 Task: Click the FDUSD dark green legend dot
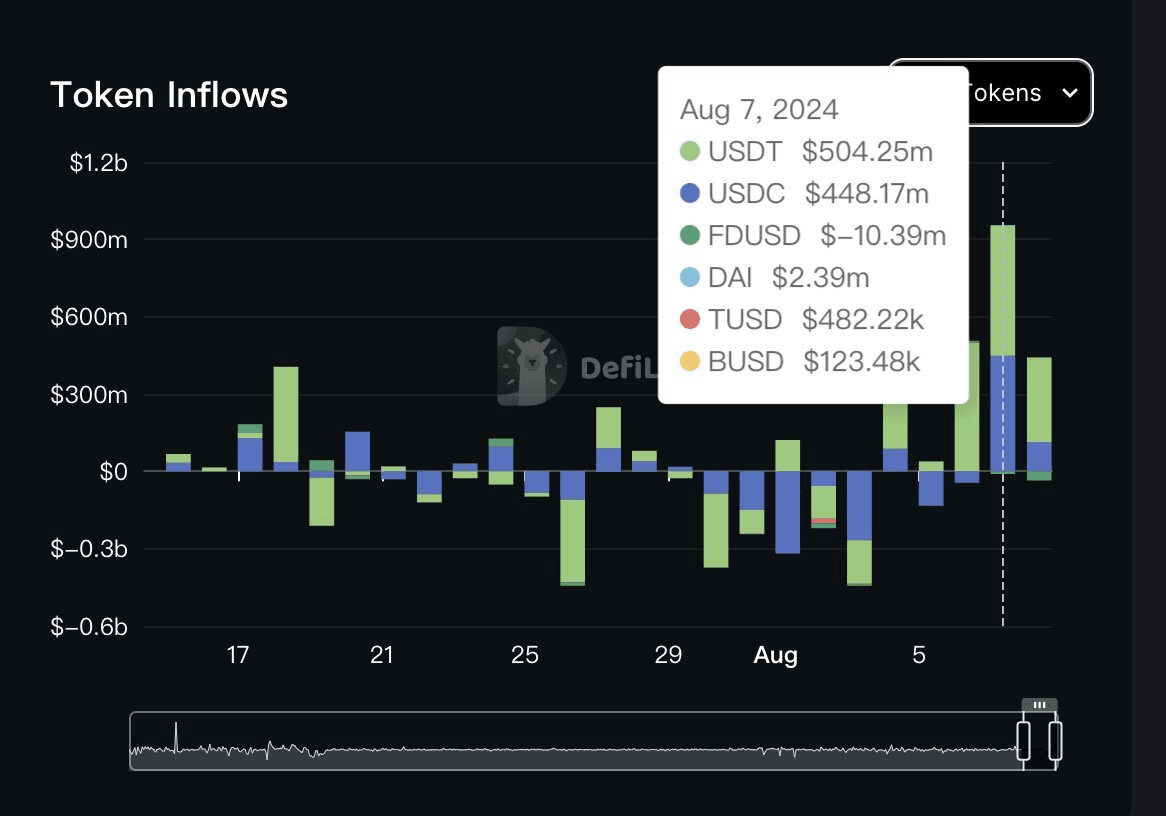coord(690,235)
